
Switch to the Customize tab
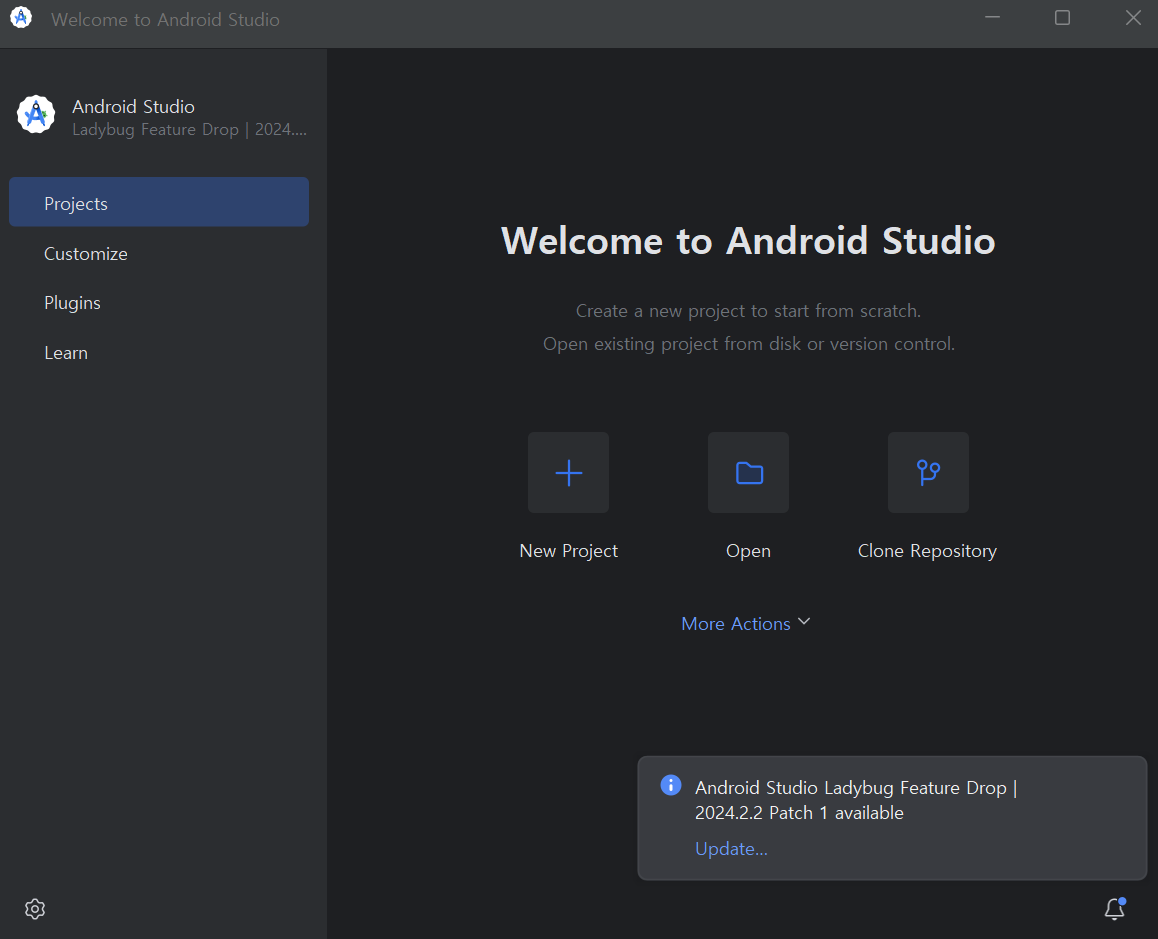click(x=159, y=253)
